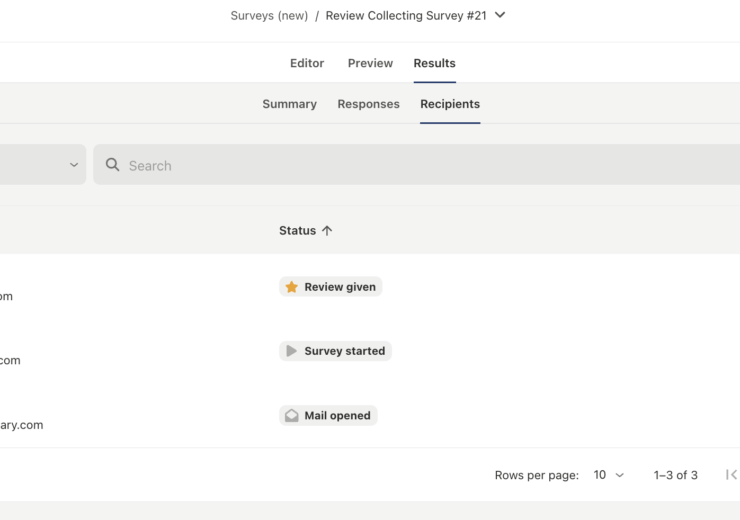Click the 1–3 of 3 pagination text
The image size is (740, 520).
point(675,475)
